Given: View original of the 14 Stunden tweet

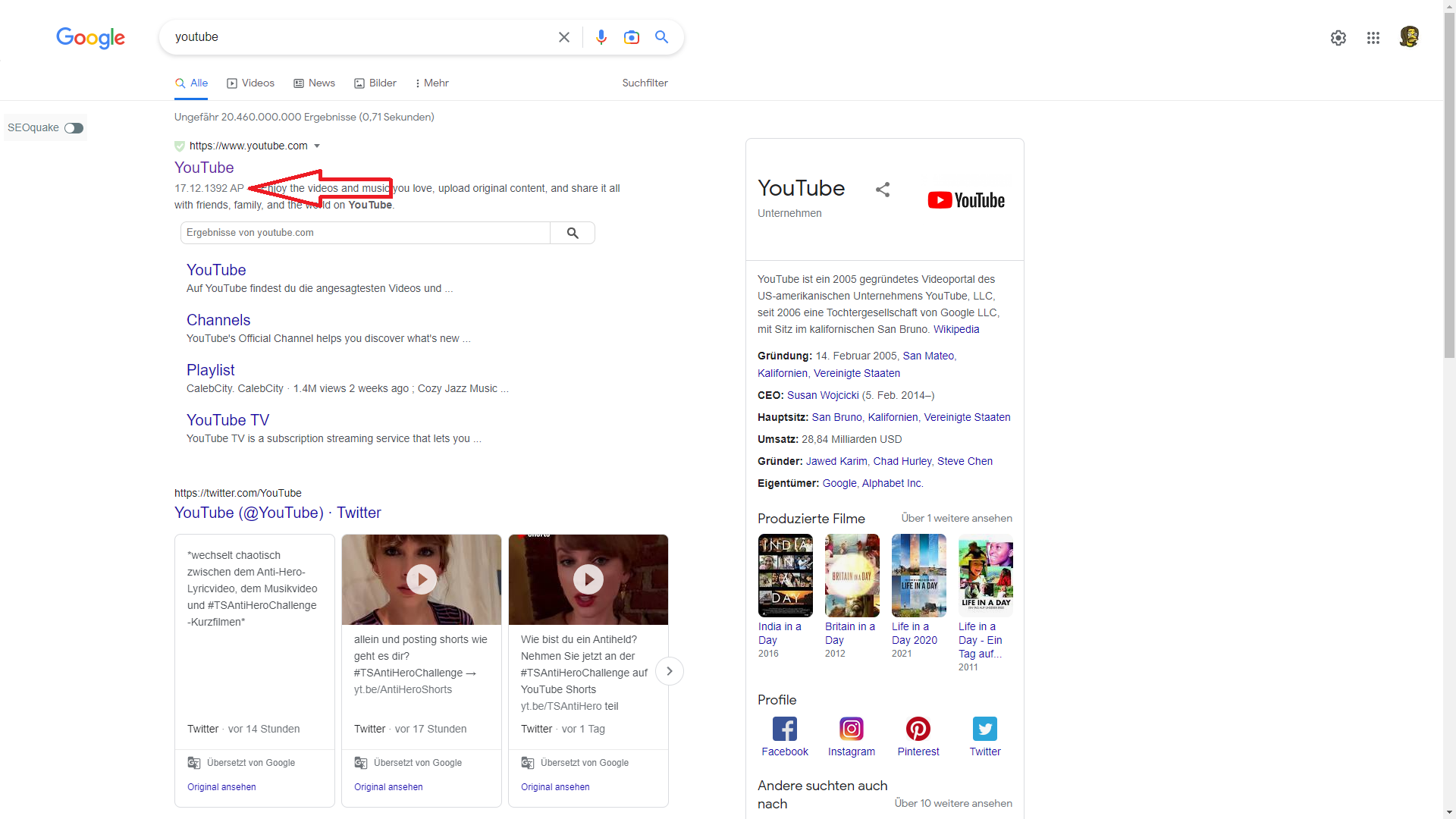Looking at the screenshot, I should coord(221,787).
